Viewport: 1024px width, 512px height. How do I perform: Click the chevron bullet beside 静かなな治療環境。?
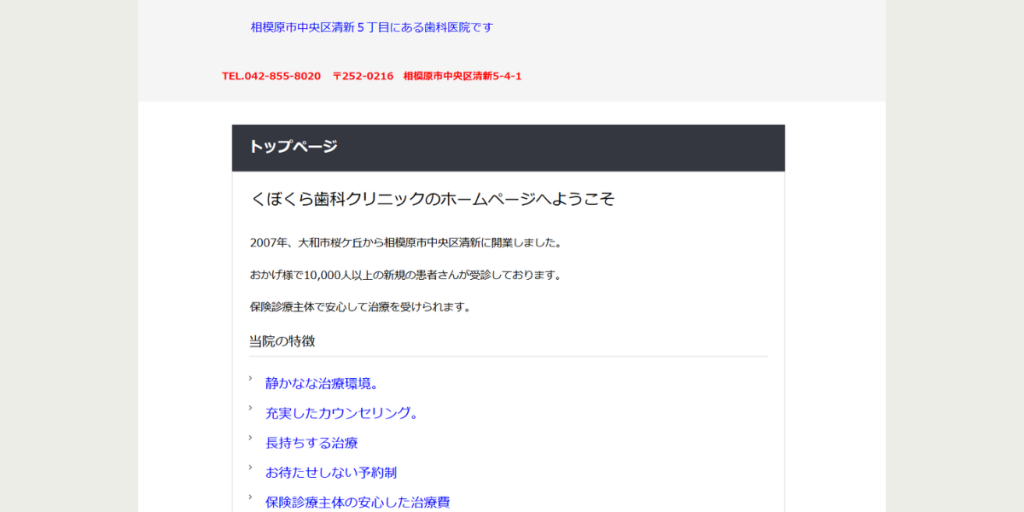coord(251,378)
